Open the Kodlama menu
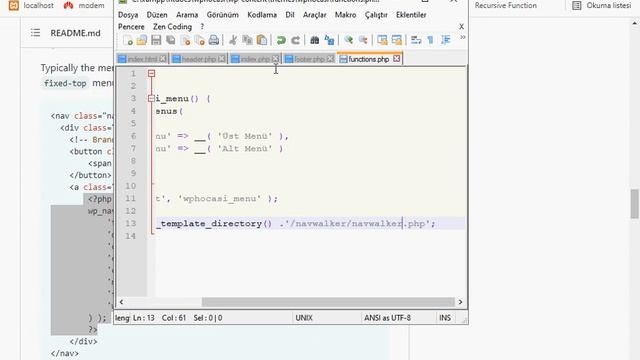 pyautogui.click(x=262, y=15)
